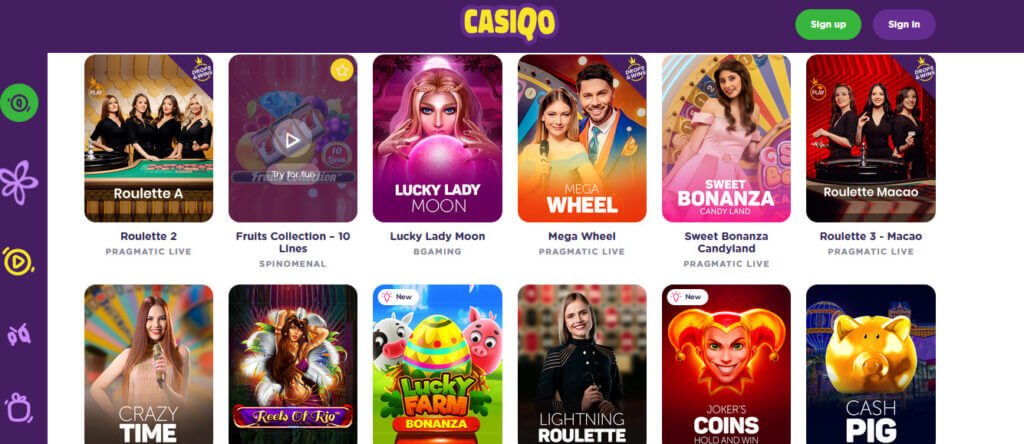Click the New badge on Lucky Farm Bonanza
Image resolution: width=1024 pixels, height=444 pixels.
397,297
